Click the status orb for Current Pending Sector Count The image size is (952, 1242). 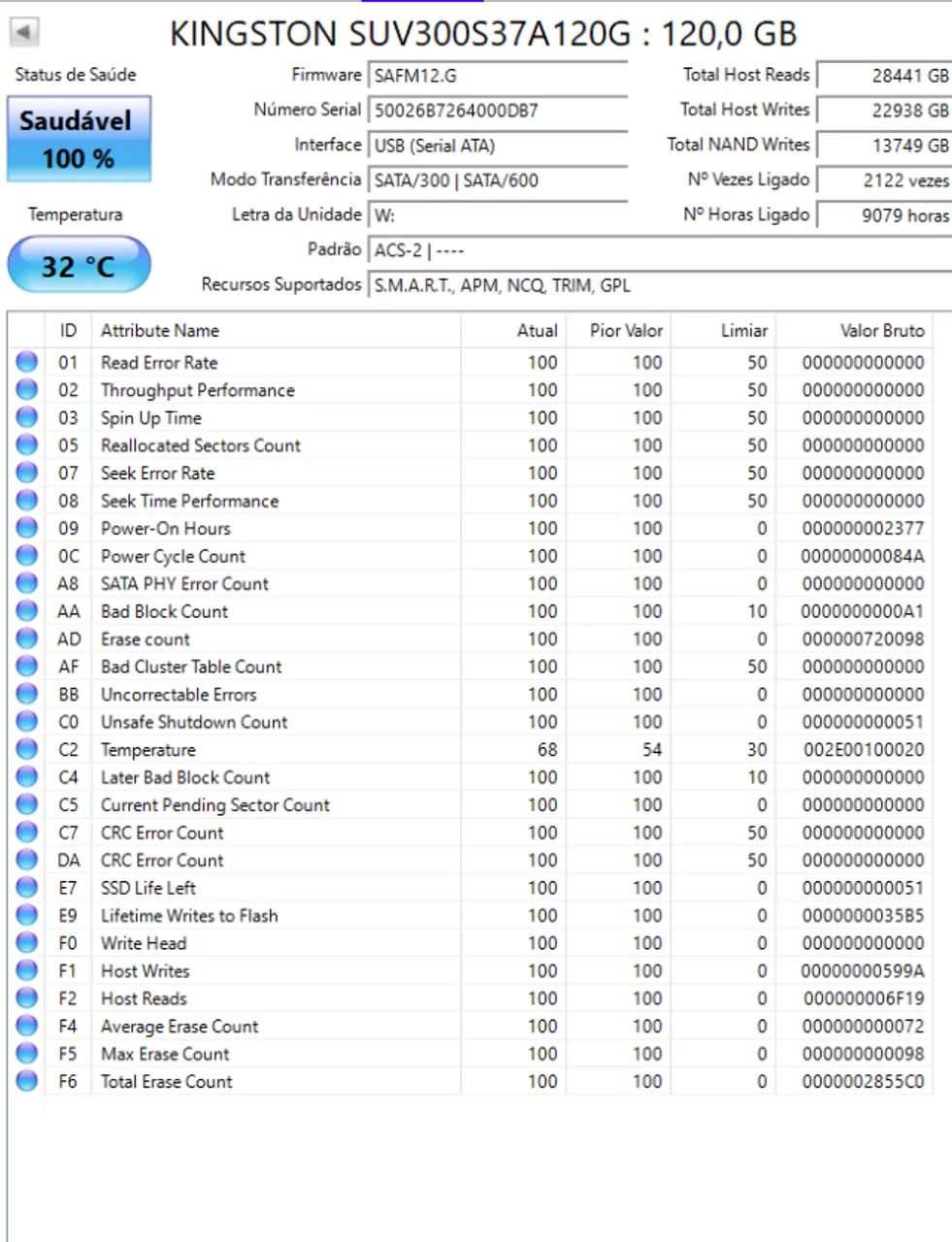tap(27, 804)
